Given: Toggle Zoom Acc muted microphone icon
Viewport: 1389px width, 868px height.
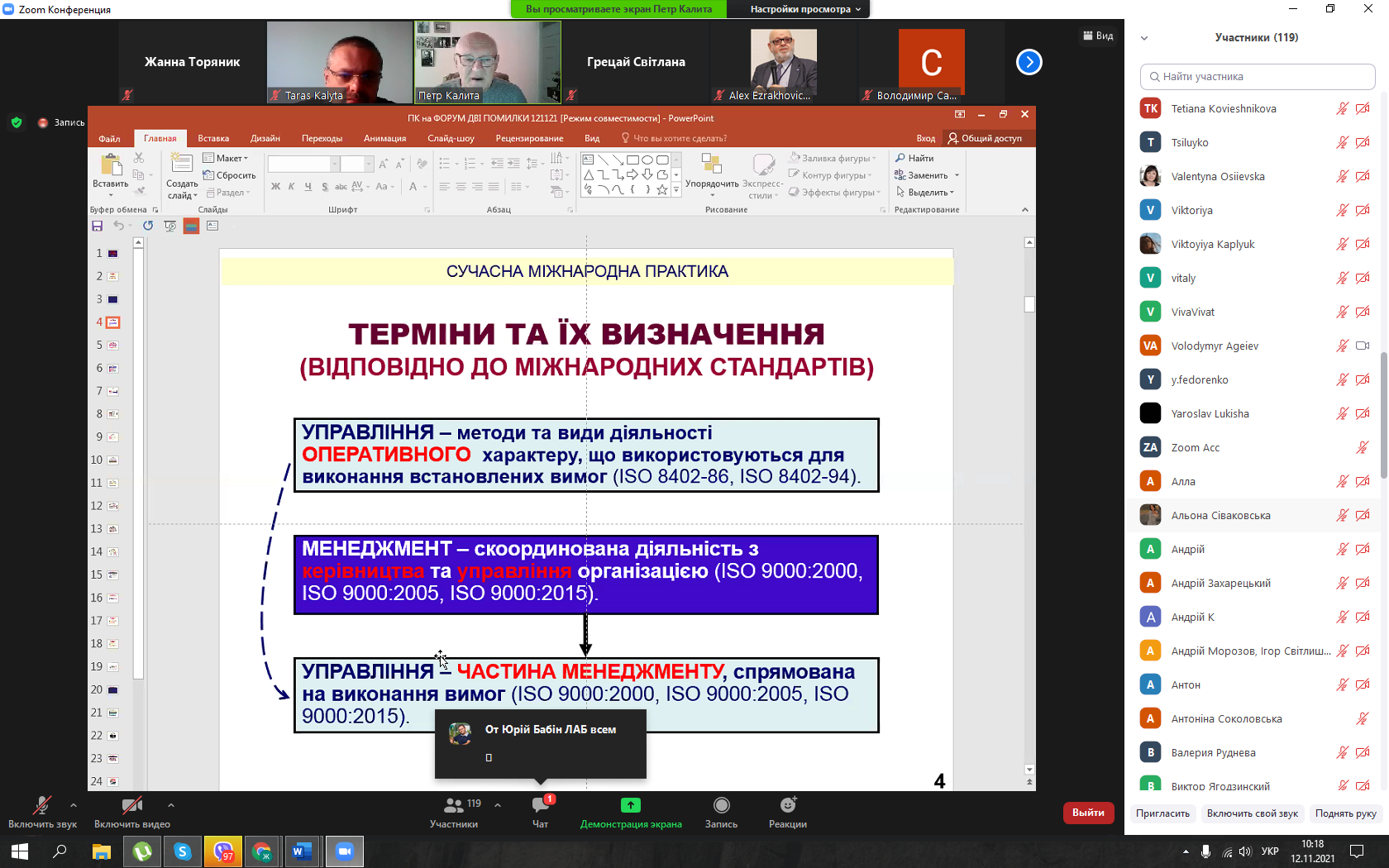Looking at the screenshot, I should click(1363, 447).
